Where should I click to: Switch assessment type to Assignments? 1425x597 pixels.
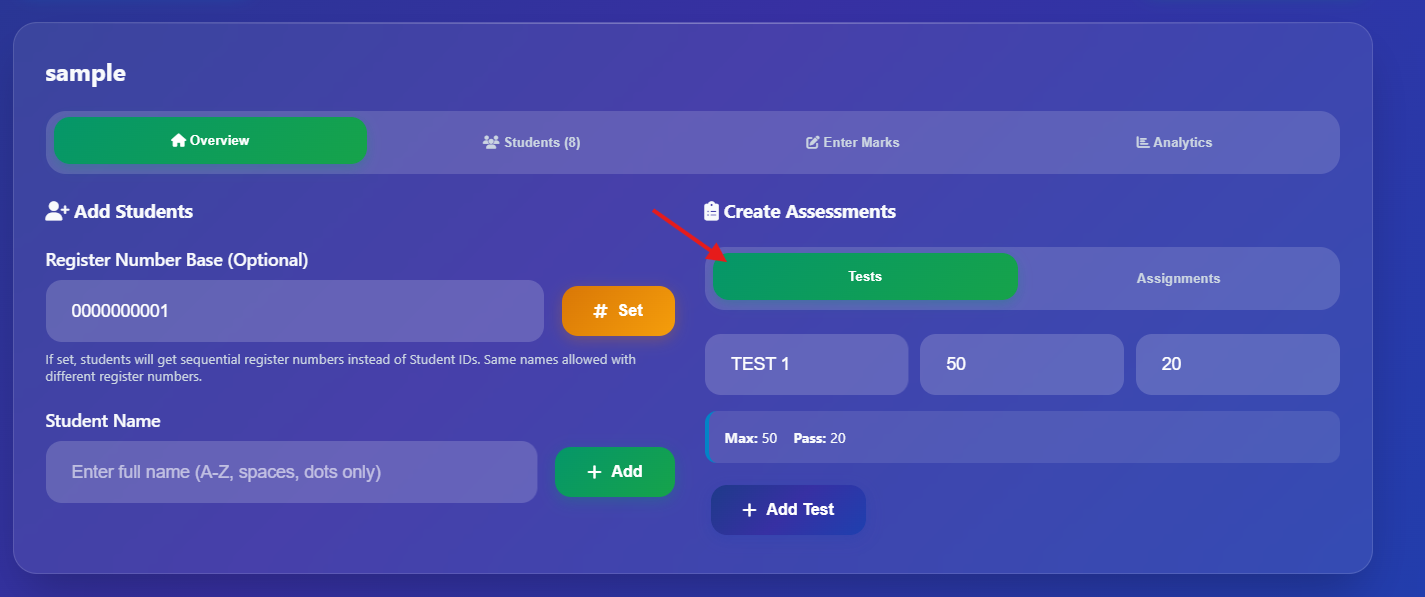tap(1177, 278)
